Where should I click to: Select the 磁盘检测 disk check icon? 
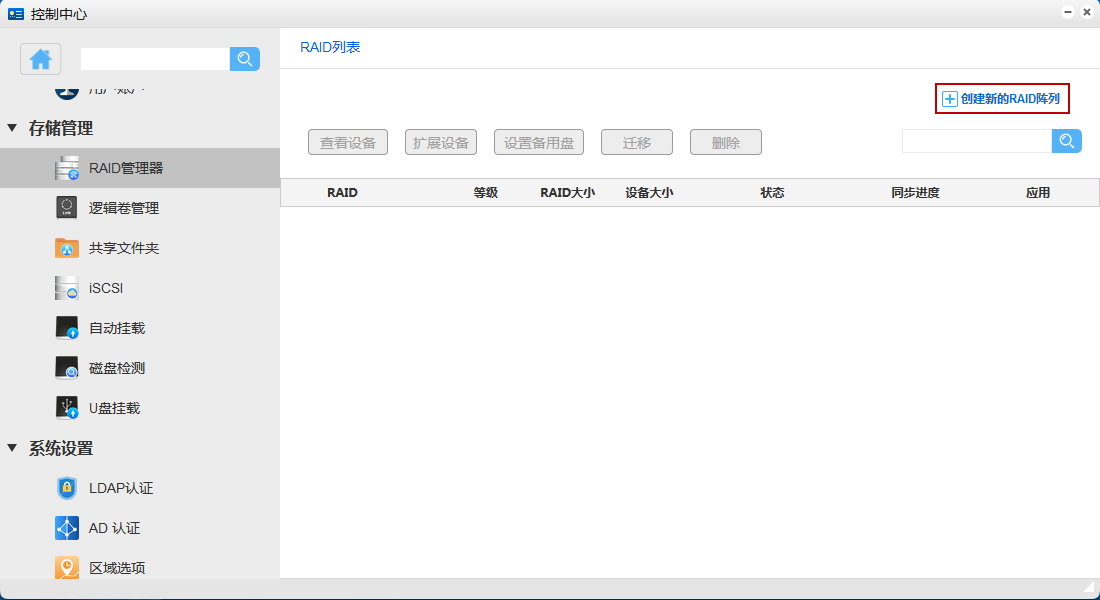point(67,368)
